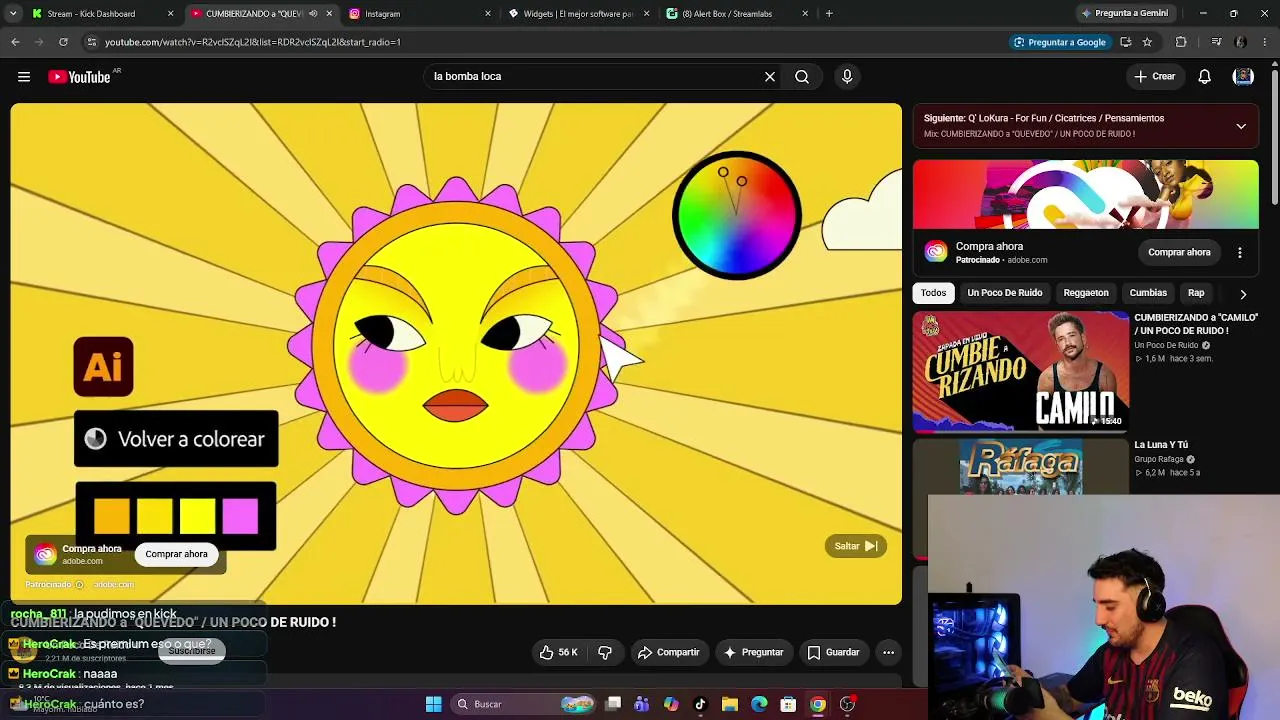Screen dimensions: 1280x720
Task: Open the La Luna Y Tú title
Action: click(x=1161, y=445)
